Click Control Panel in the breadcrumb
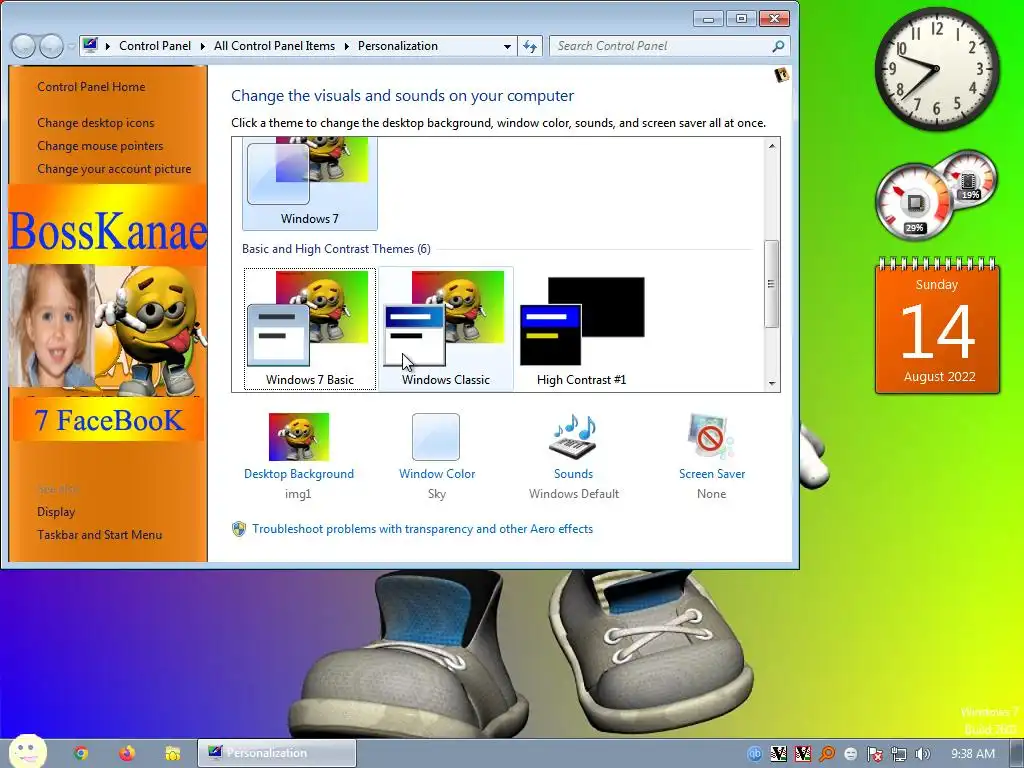This screenshot has width=1024, height=768. [x=155, y=46]
